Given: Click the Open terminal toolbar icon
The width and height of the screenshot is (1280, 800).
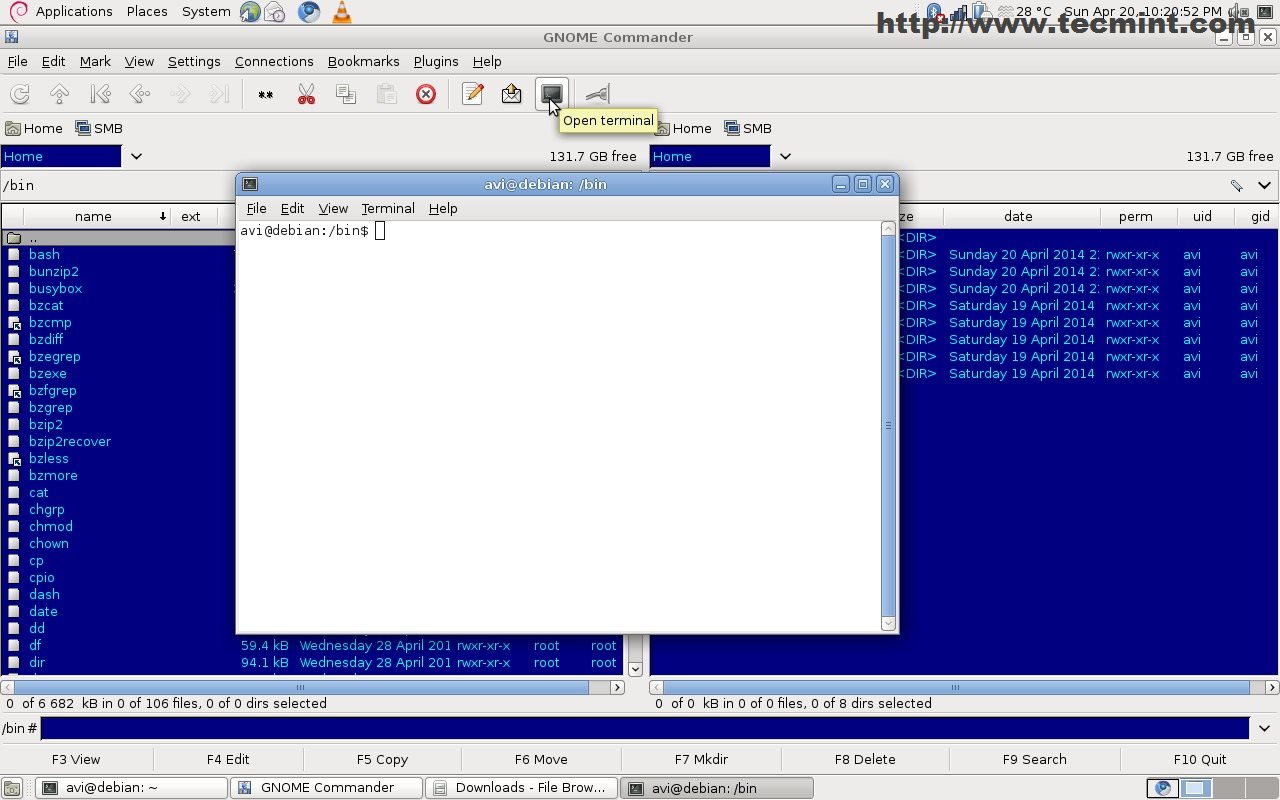Looking at the screenshot, I should coord(551,94).
